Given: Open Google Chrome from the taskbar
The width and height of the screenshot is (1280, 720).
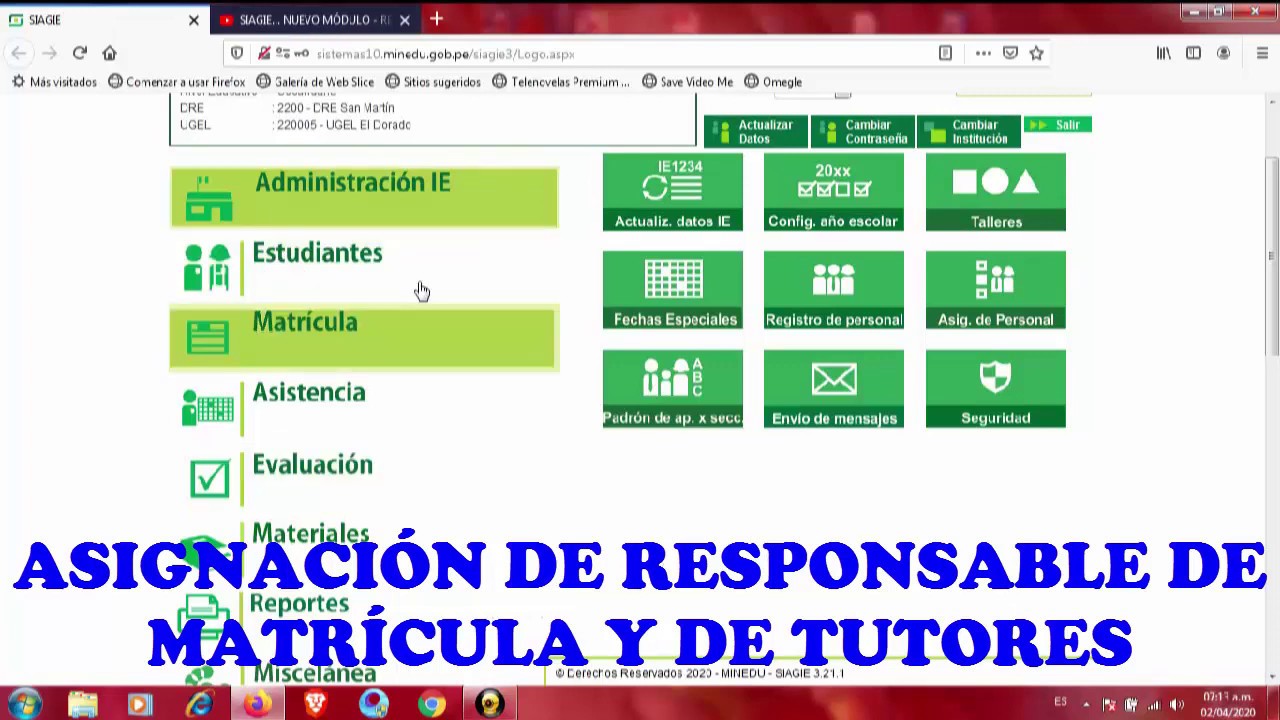Looking at the screenshot, I should [432, 704].
